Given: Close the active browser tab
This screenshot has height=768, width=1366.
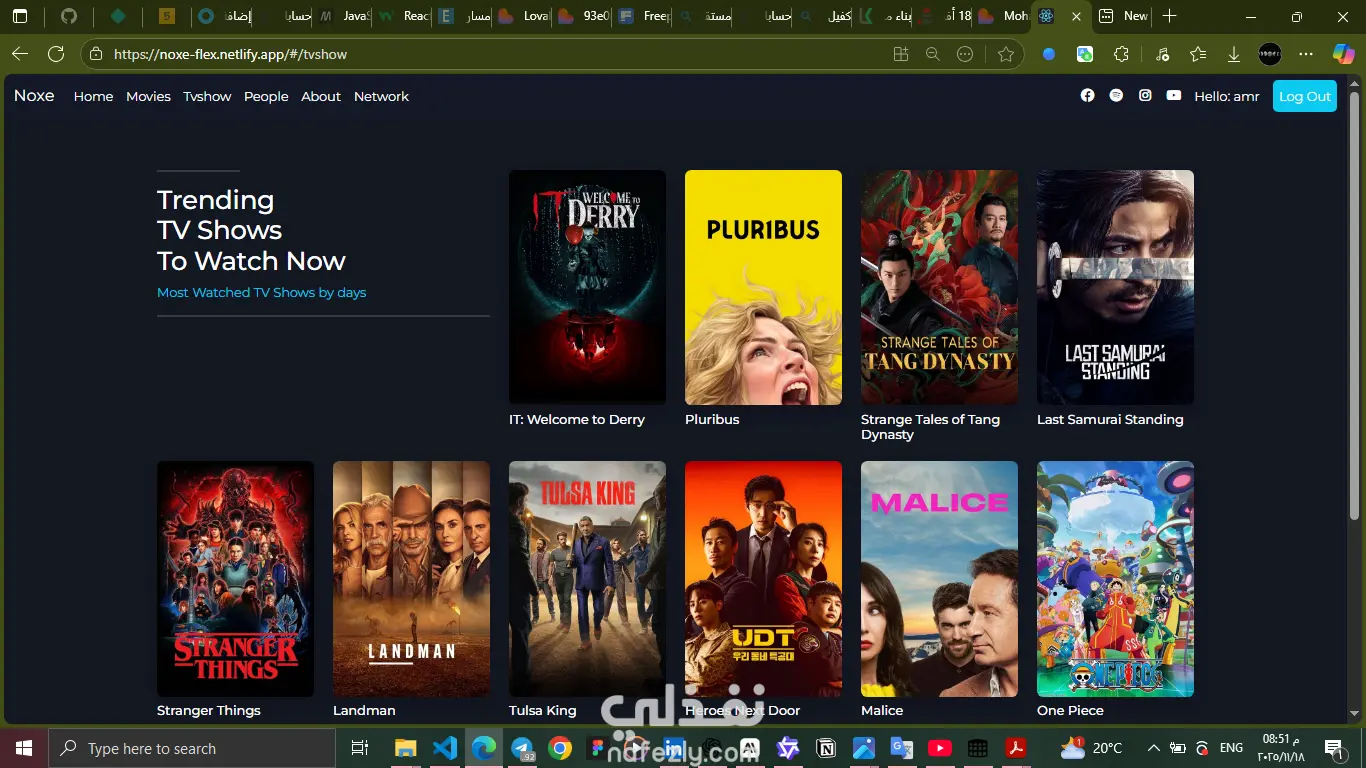Looking at the screenshot, I should (1075, 16).
